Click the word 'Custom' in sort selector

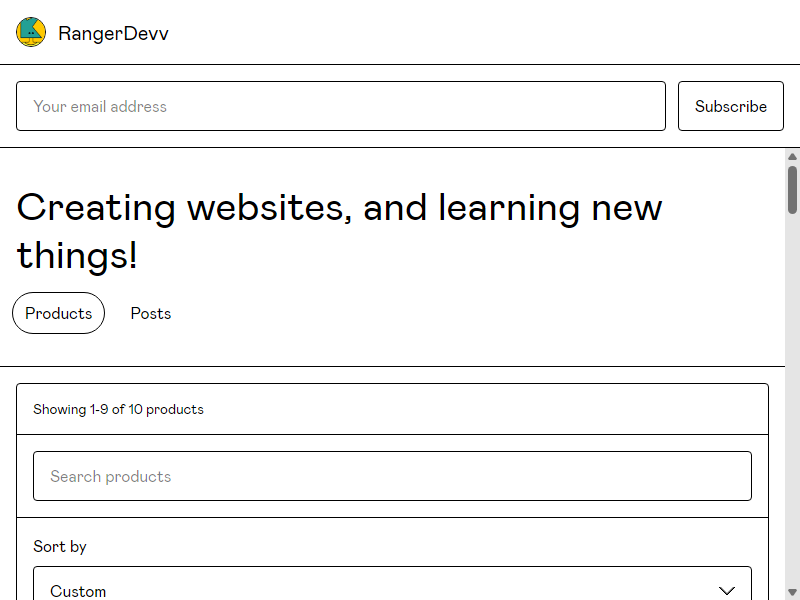(x=78, y=591)
